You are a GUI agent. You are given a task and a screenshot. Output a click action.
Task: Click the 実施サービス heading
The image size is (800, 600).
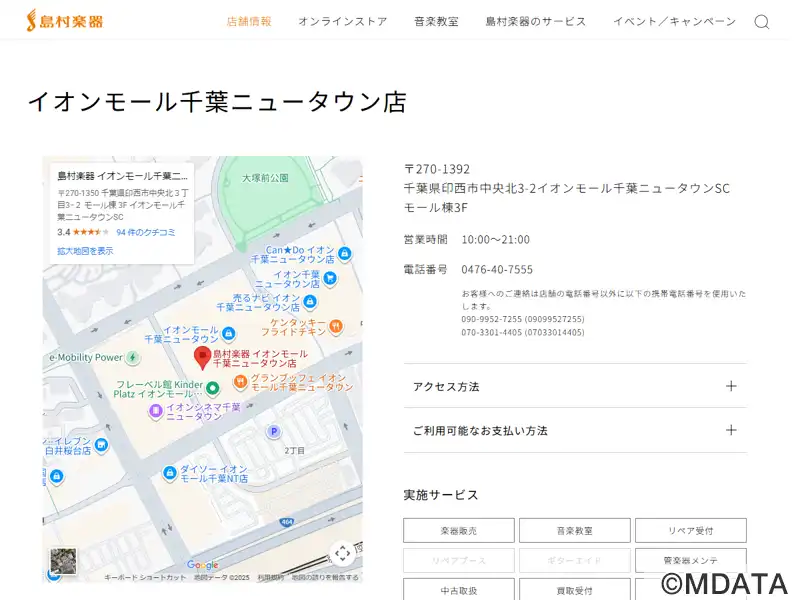441,495
